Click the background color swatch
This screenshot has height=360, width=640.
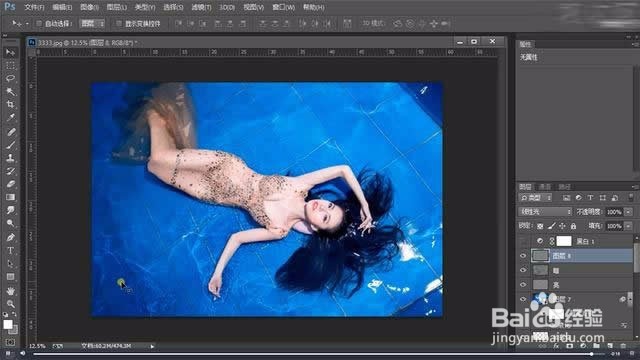pyautogui.click(x=14, y=330)
